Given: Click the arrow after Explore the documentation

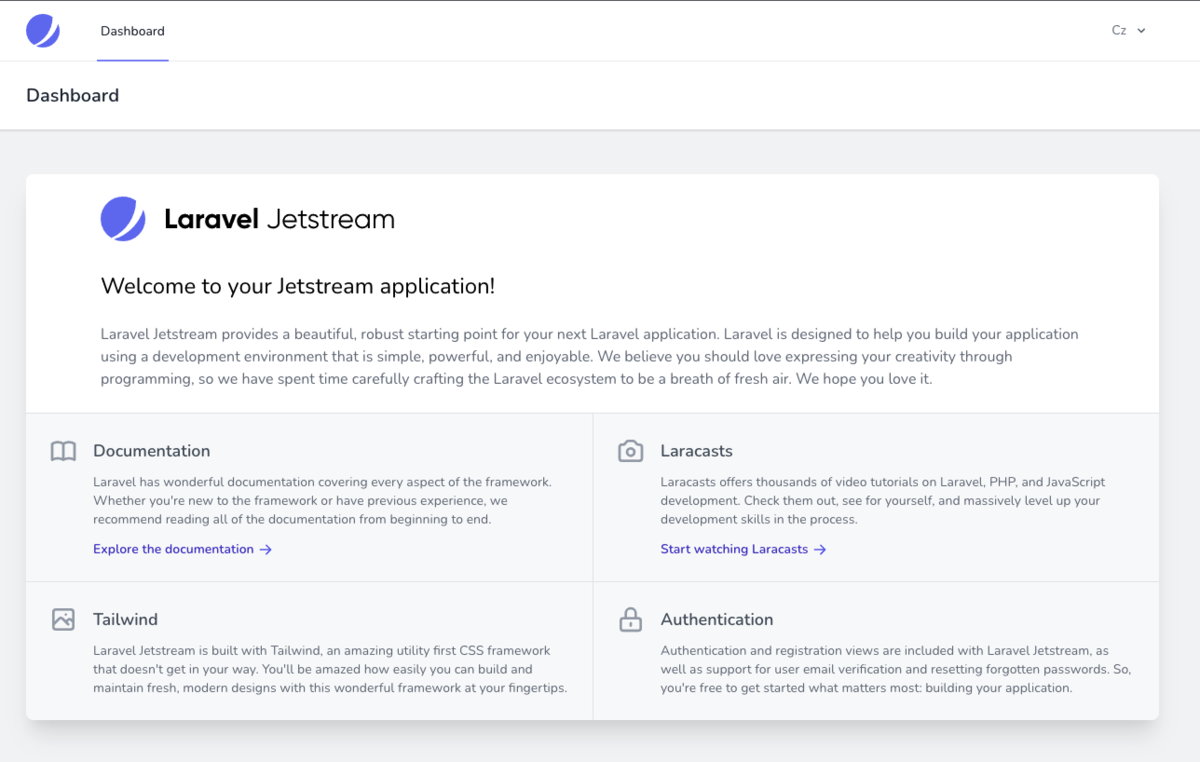Looking at the screenshot, I should tap(265, 549).
